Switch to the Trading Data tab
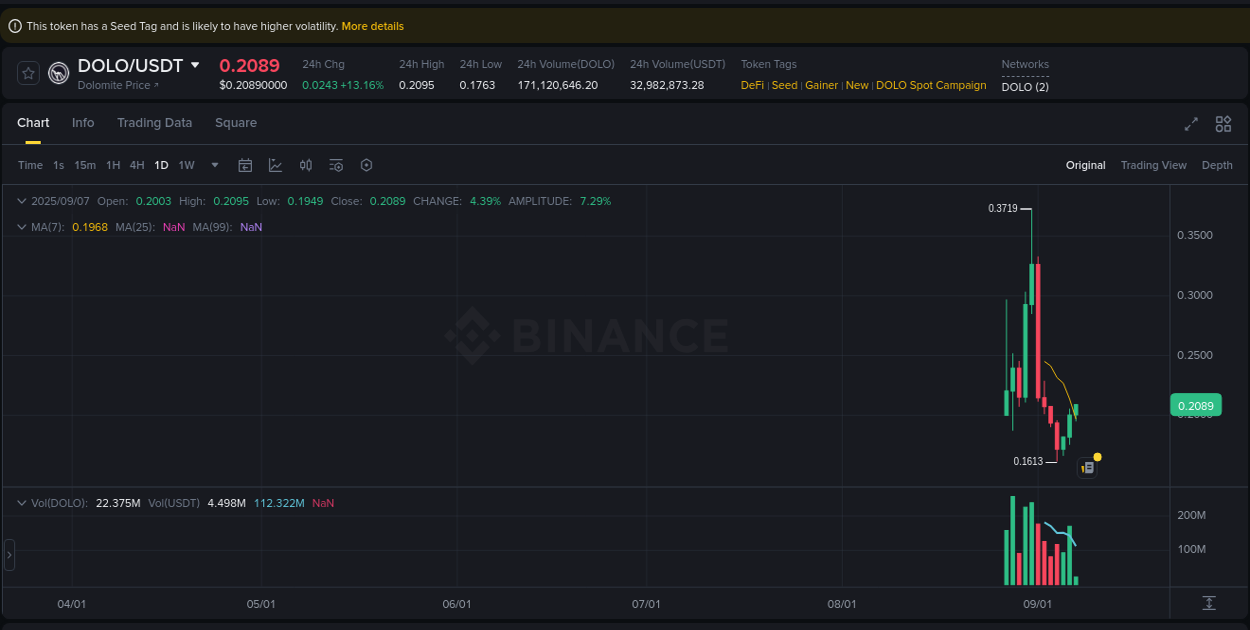 coord(154,122)
